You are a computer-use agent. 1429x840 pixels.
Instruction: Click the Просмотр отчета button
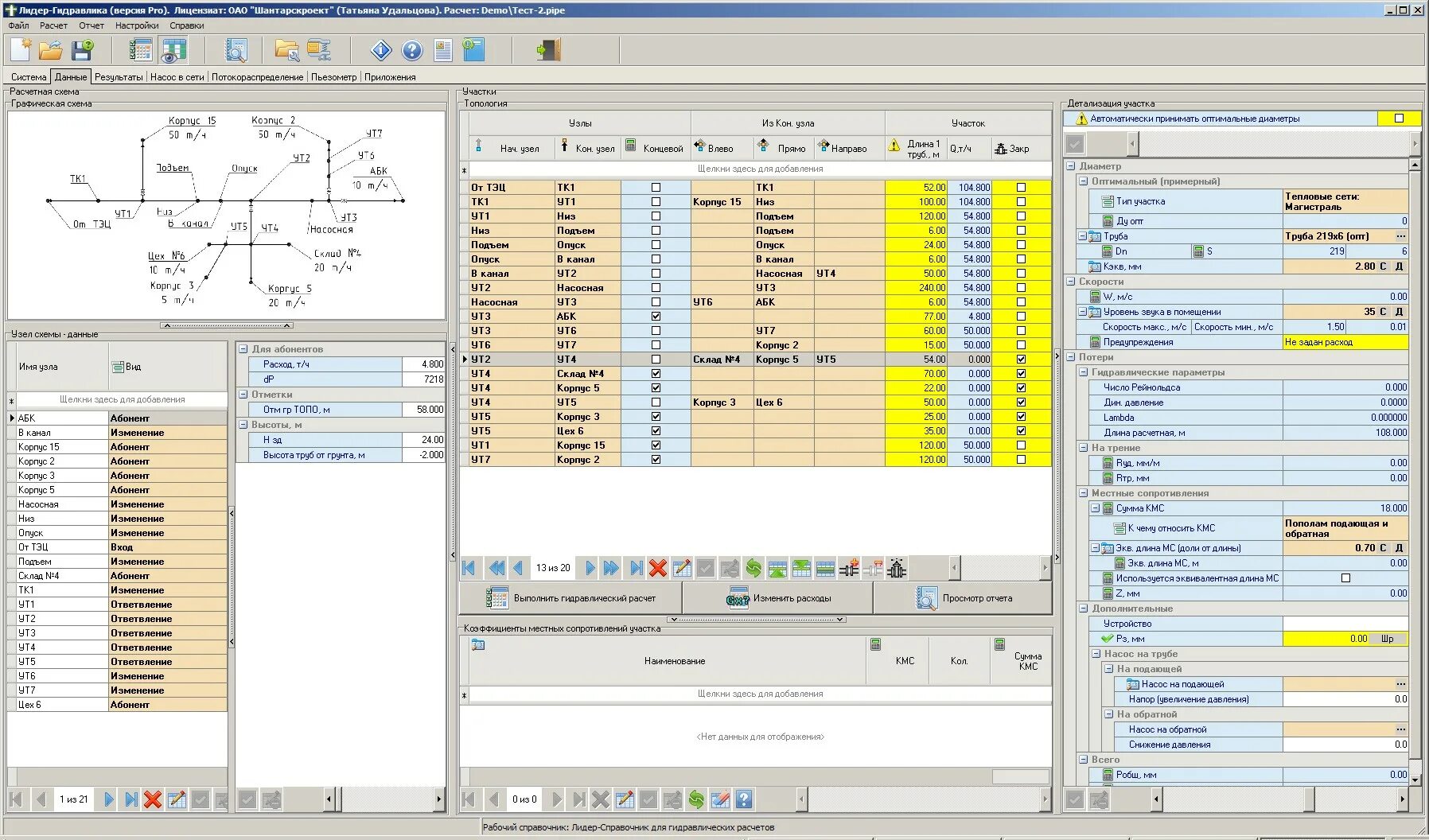[963, 598]
